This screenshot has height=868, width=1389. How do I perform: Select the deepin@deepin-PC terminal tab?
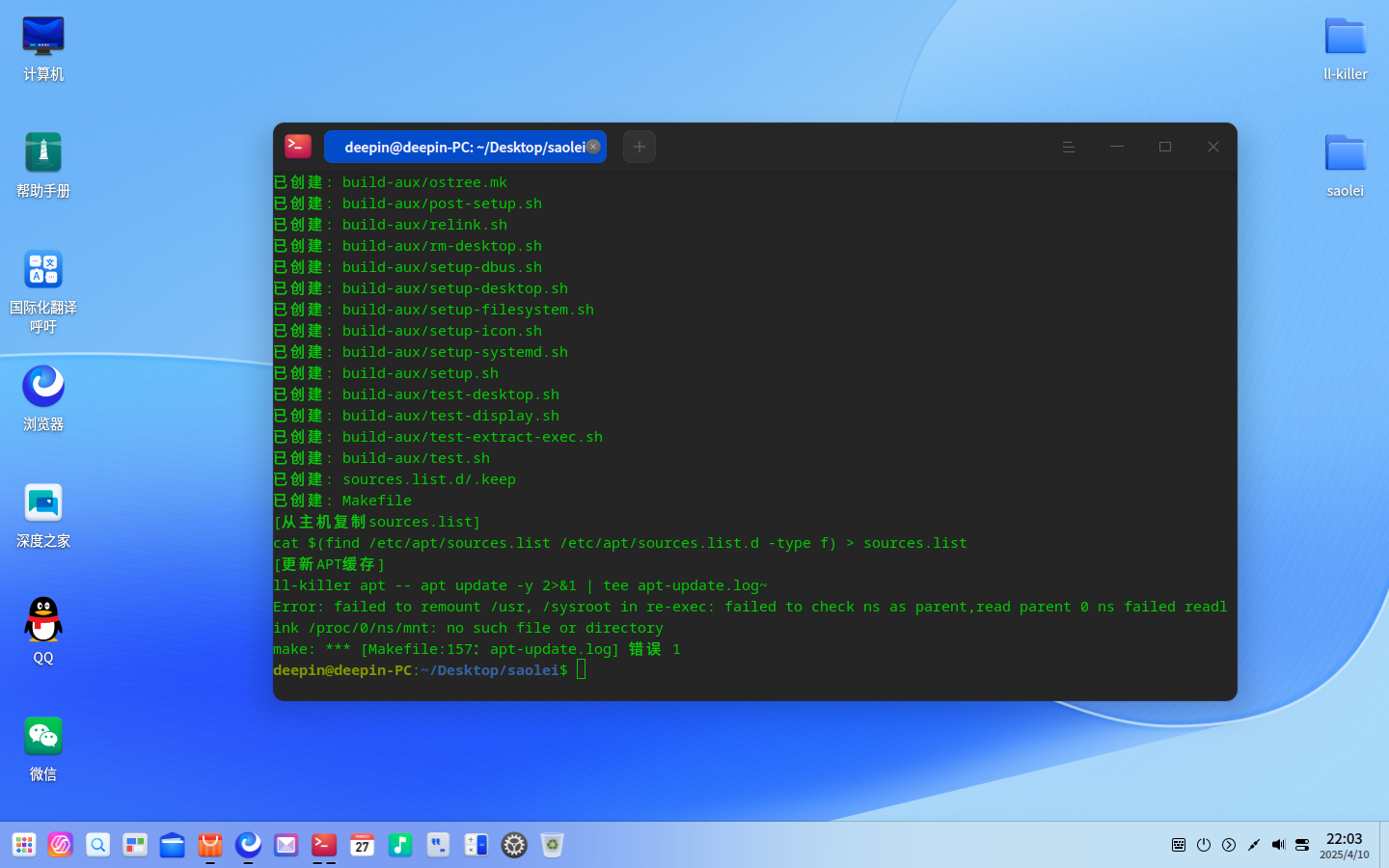point(465,147)
